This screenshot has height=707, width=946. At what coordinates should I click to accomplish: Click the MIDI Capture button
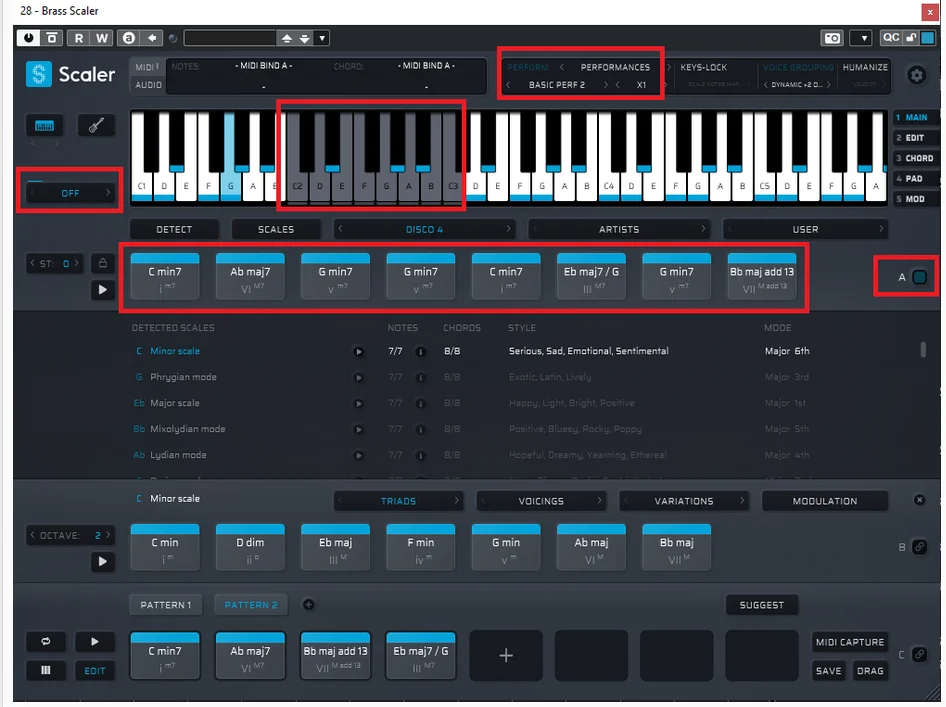pos(850,642)
